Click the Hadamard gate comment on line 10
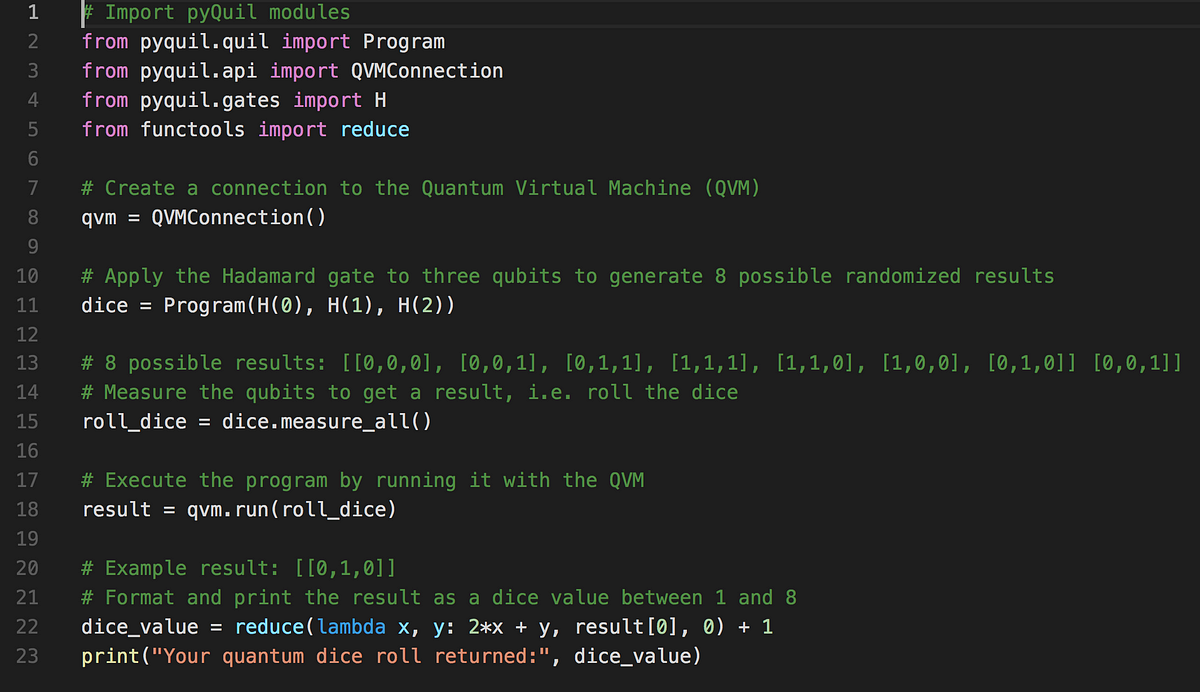Screen dimensions: 1200x692 pyautogui.click(x=567, y=276)
